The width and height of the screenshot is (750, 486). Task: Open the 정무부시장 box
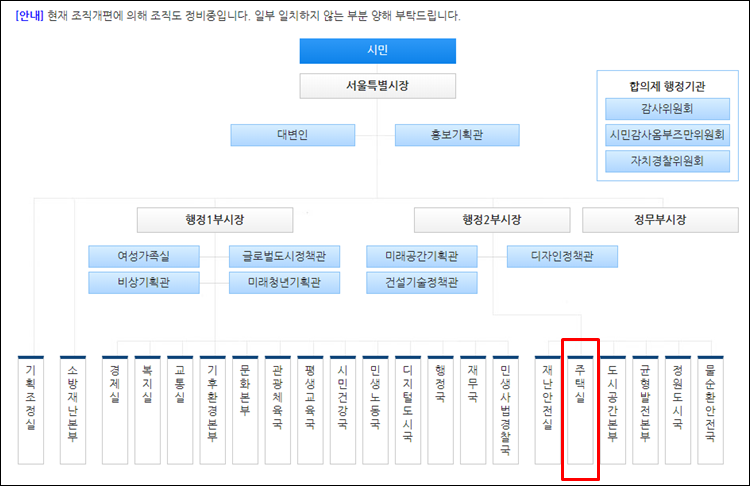pos(660,220)
